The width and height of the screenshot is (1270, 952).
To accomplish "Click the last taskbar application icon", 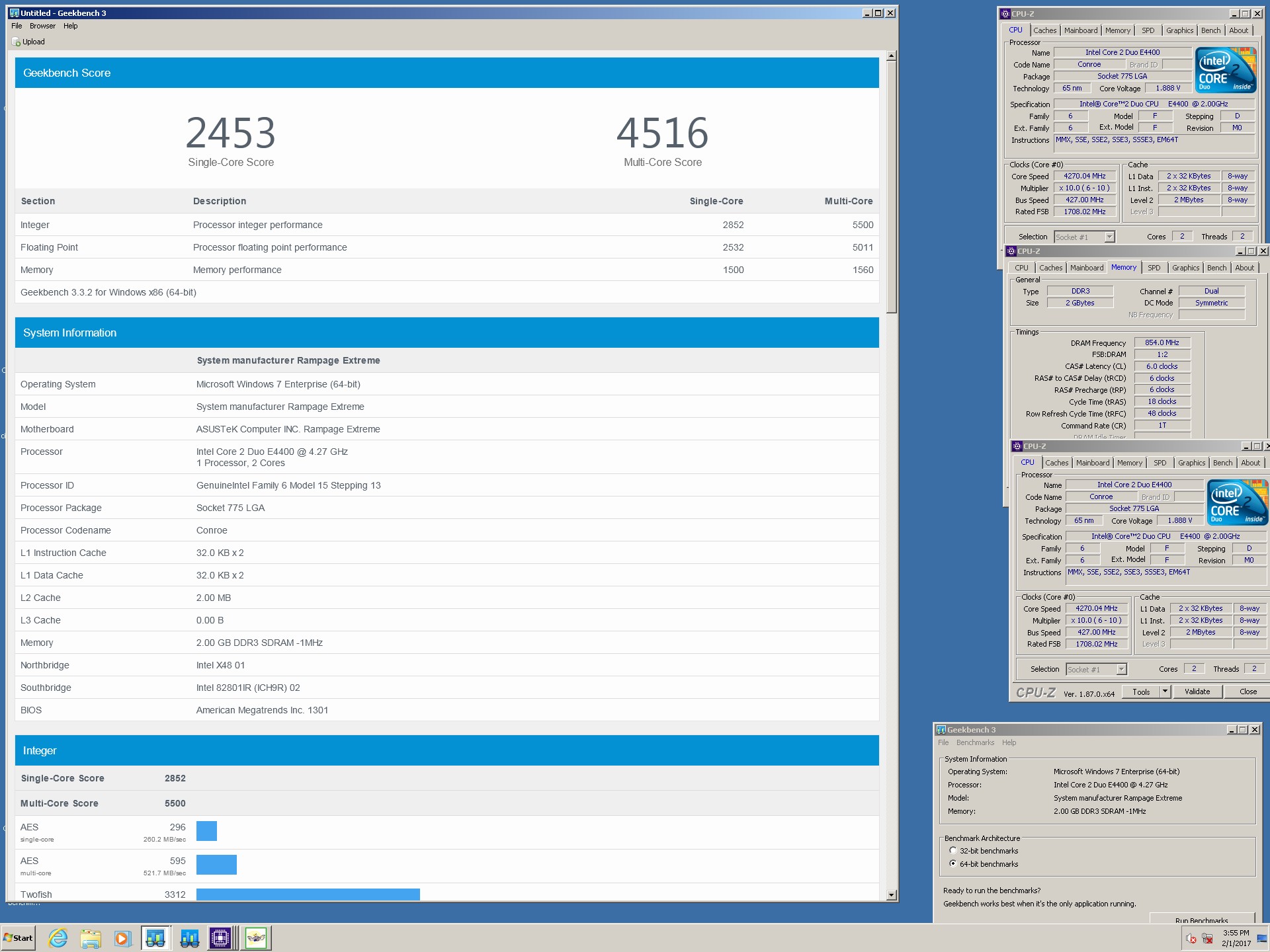I will click(256, 938).
